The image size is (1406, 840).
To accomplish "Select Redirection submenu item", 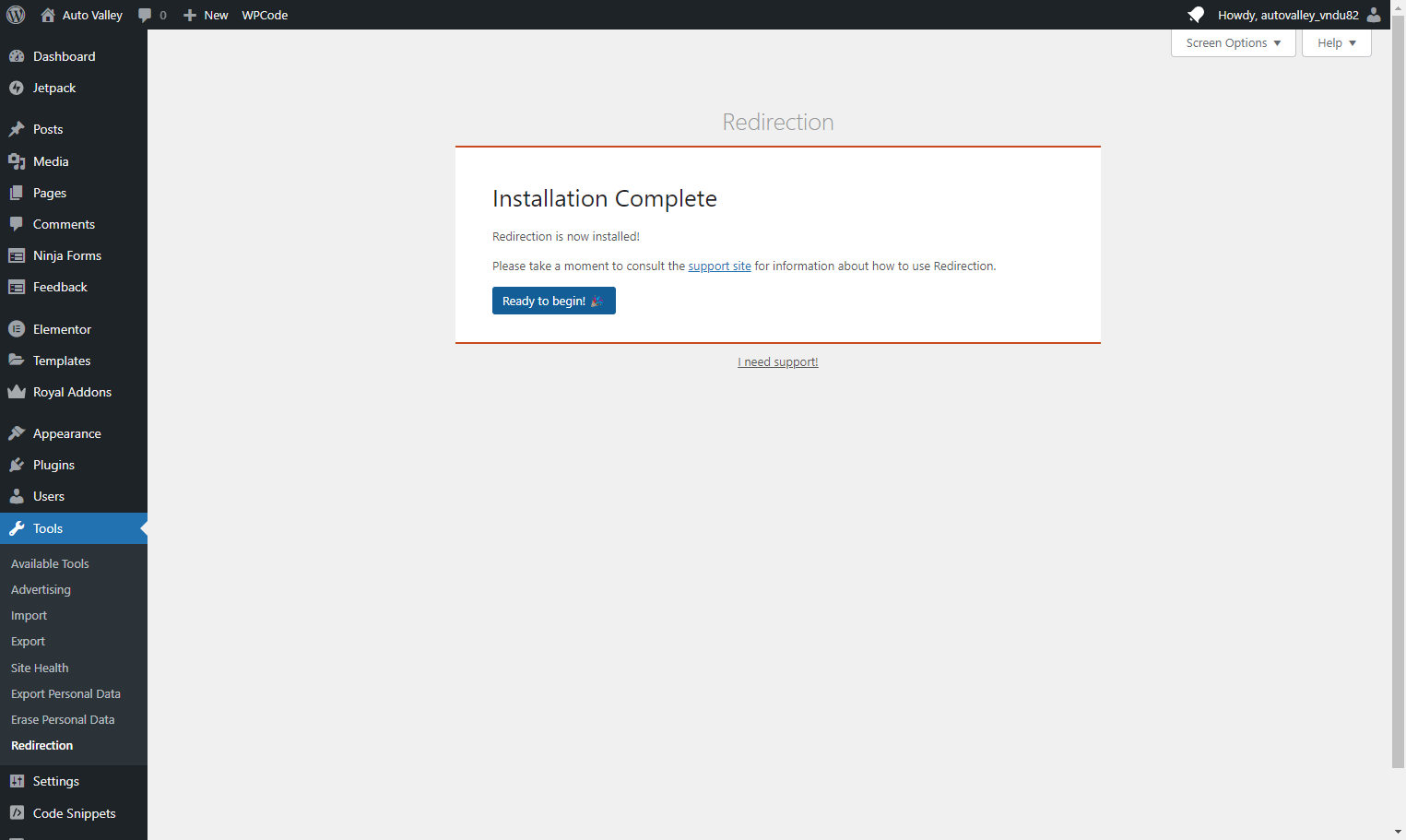I will point(41,745).
